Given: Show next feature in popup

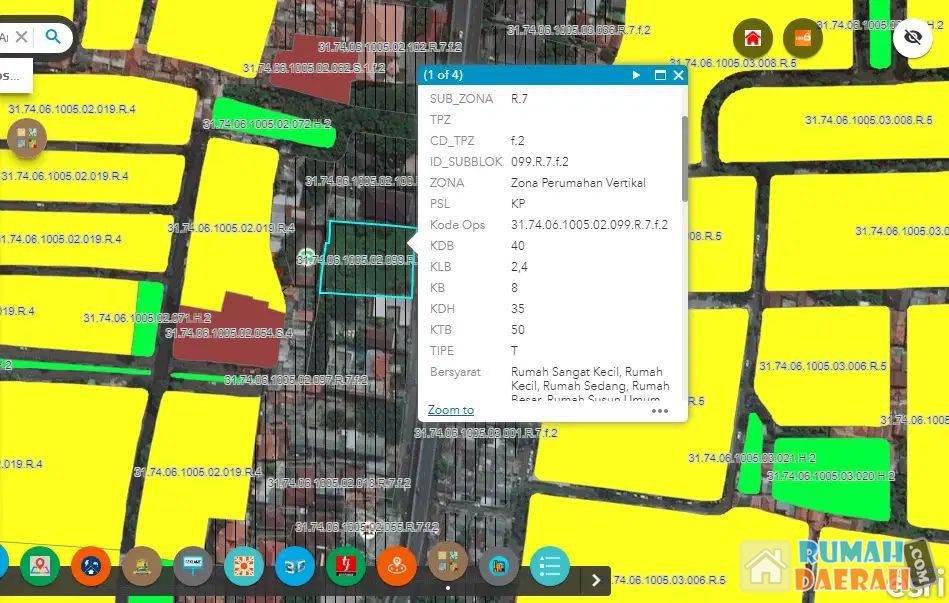Looking at the screenshot, I should point(636,75).
